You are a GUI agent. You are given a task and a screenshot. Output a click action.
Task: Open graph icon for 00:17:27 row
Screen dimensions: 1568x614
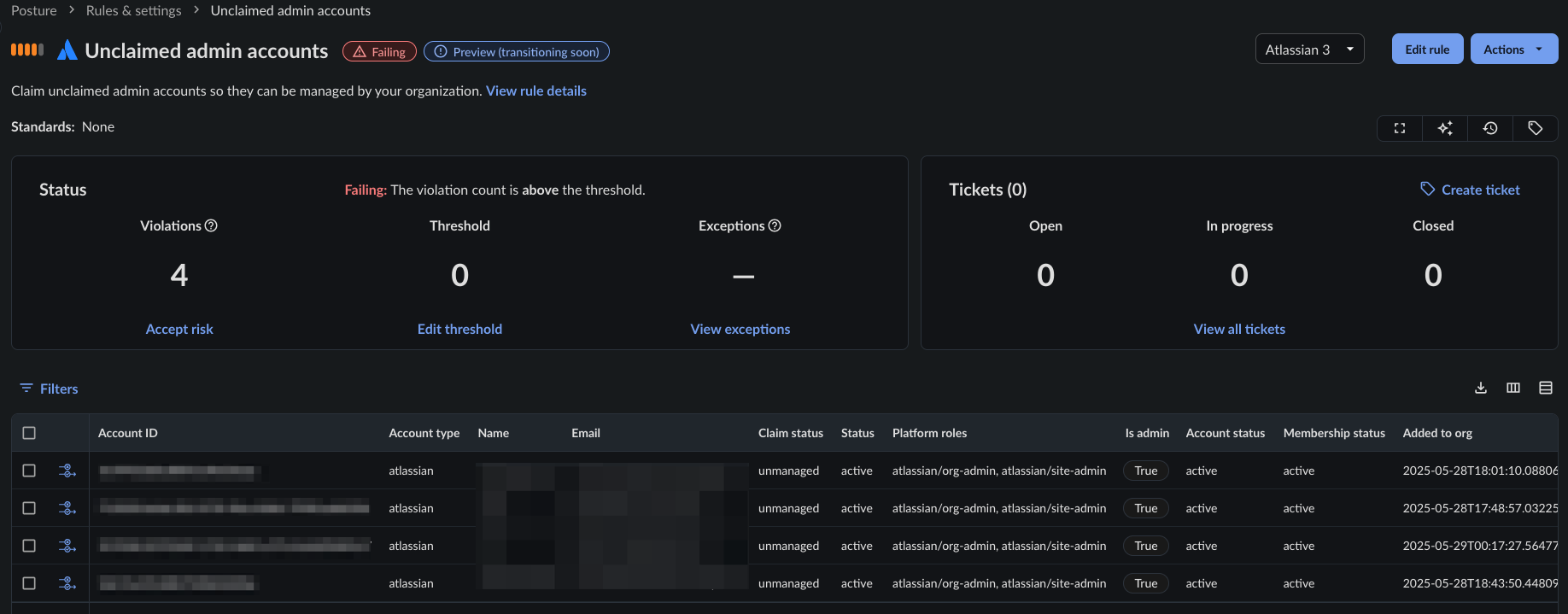click(67, 546)
